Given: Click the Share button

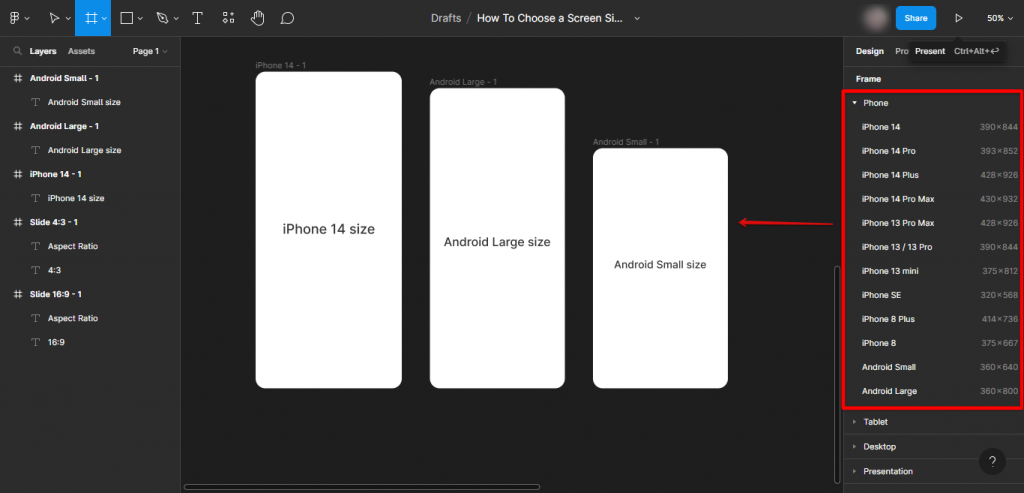Looking at the screenshot, I should click(x=915, y=18).
